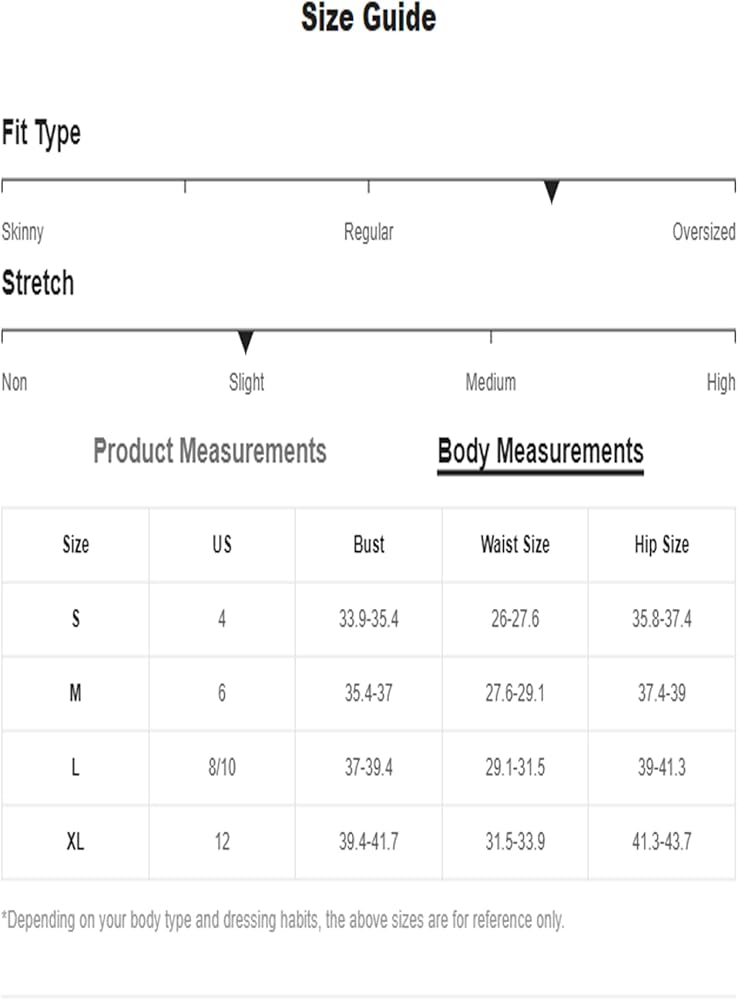
Task: Click the Non stretch label
Action: pos(15,382)
